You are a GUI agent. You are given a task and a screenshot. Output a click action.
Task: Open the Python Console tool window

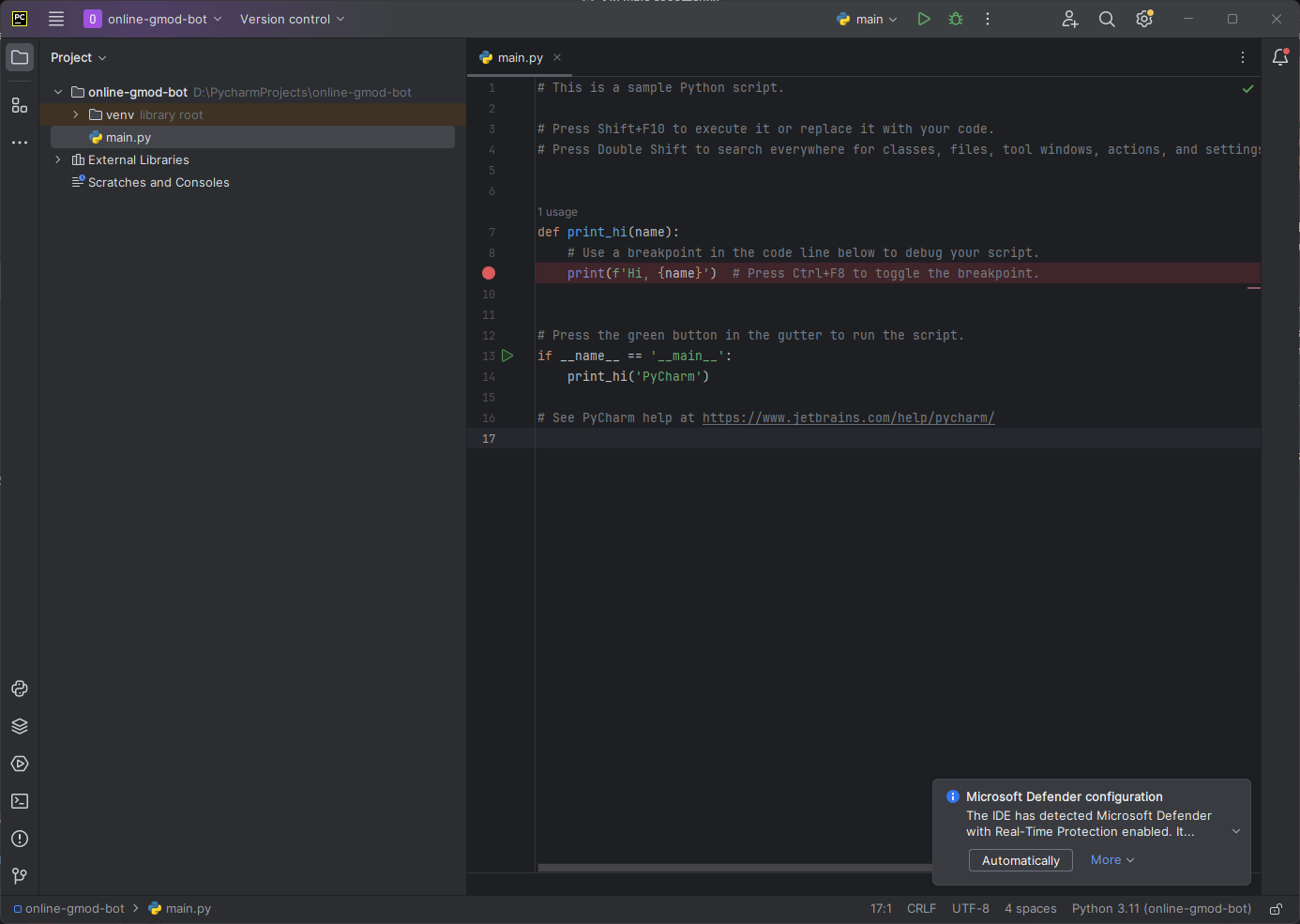coord(20,689)
